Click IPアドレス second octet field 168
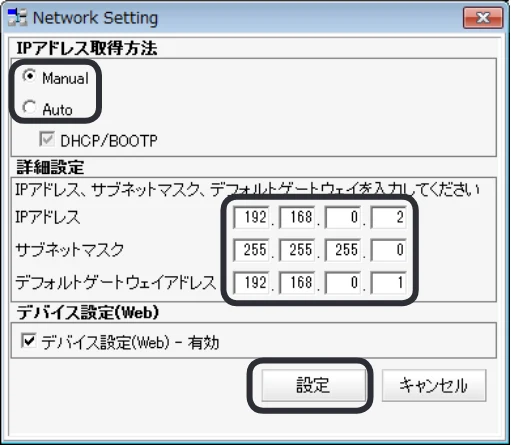 (x=297, y=217)
